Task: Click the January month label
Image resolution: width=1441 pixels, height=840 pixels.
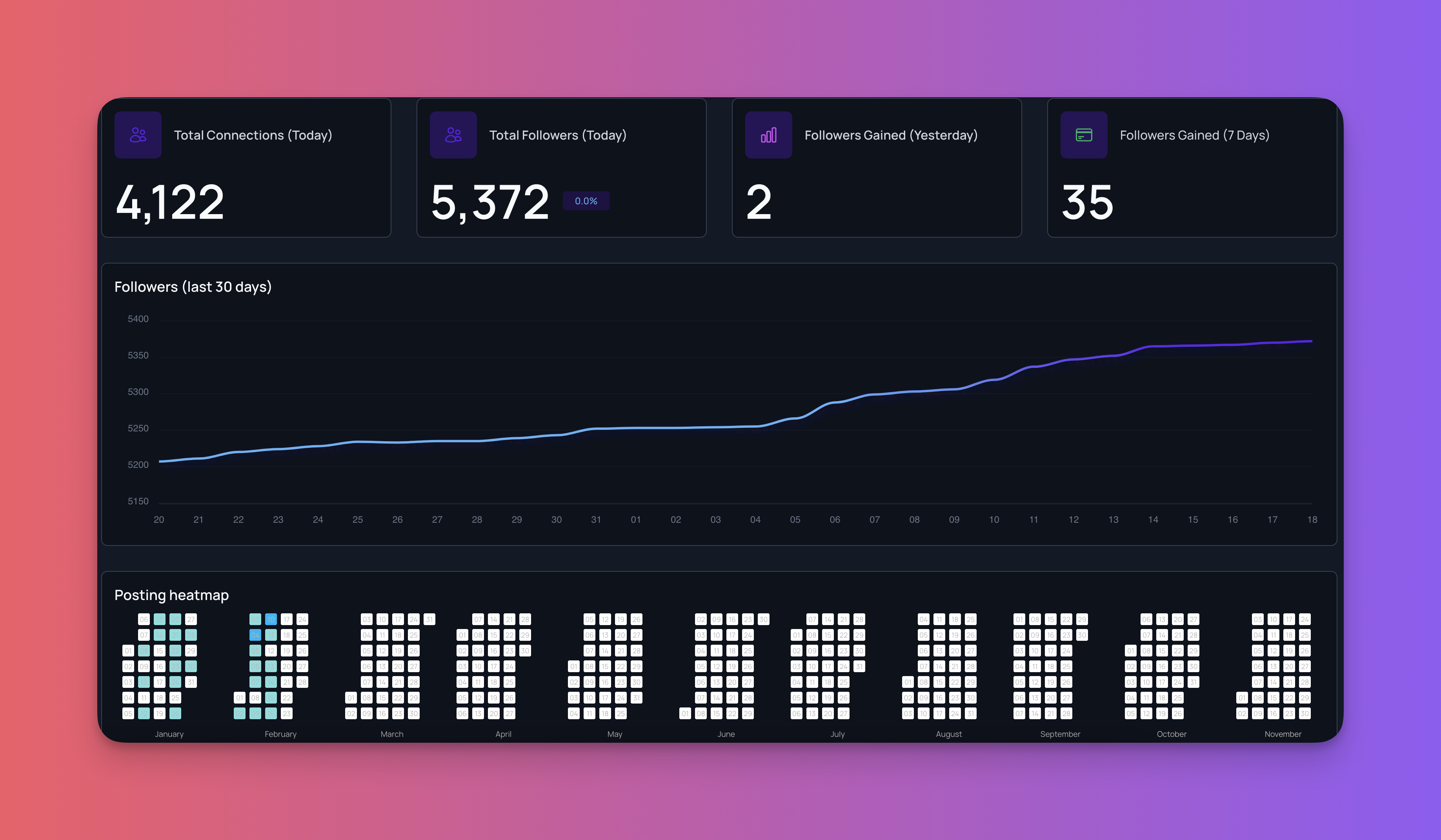Action: [x=169, y=734]
